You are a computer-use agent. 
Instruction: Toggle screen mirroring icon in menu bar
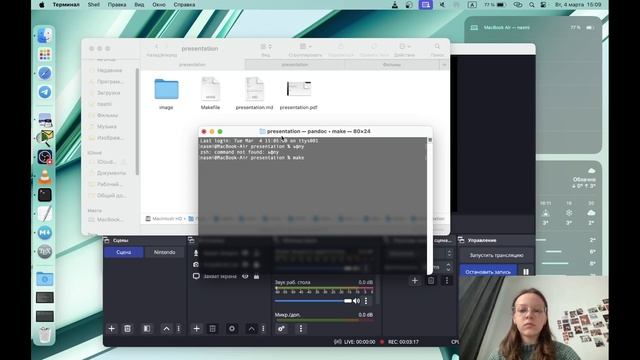pyautogui.click(x=425, y=4)
